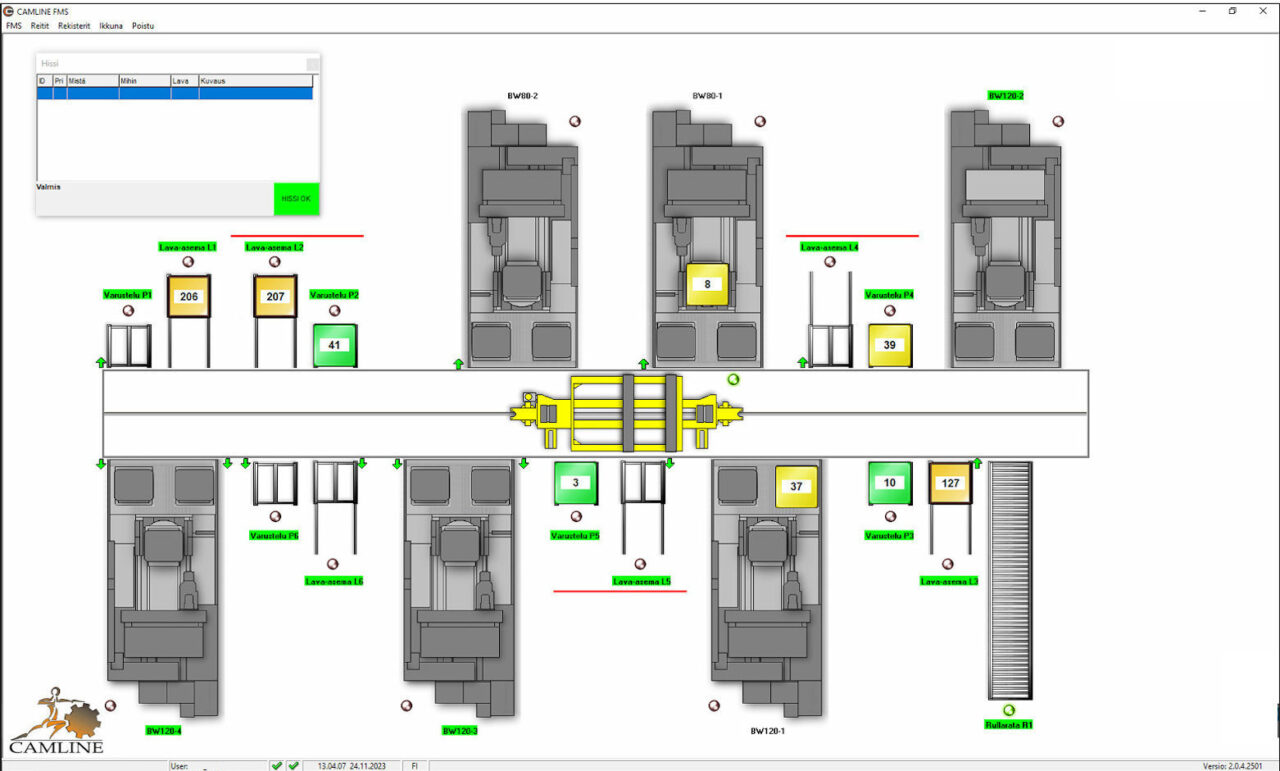Select pallet 207 at Lava-asema L2

pos(275,297)
